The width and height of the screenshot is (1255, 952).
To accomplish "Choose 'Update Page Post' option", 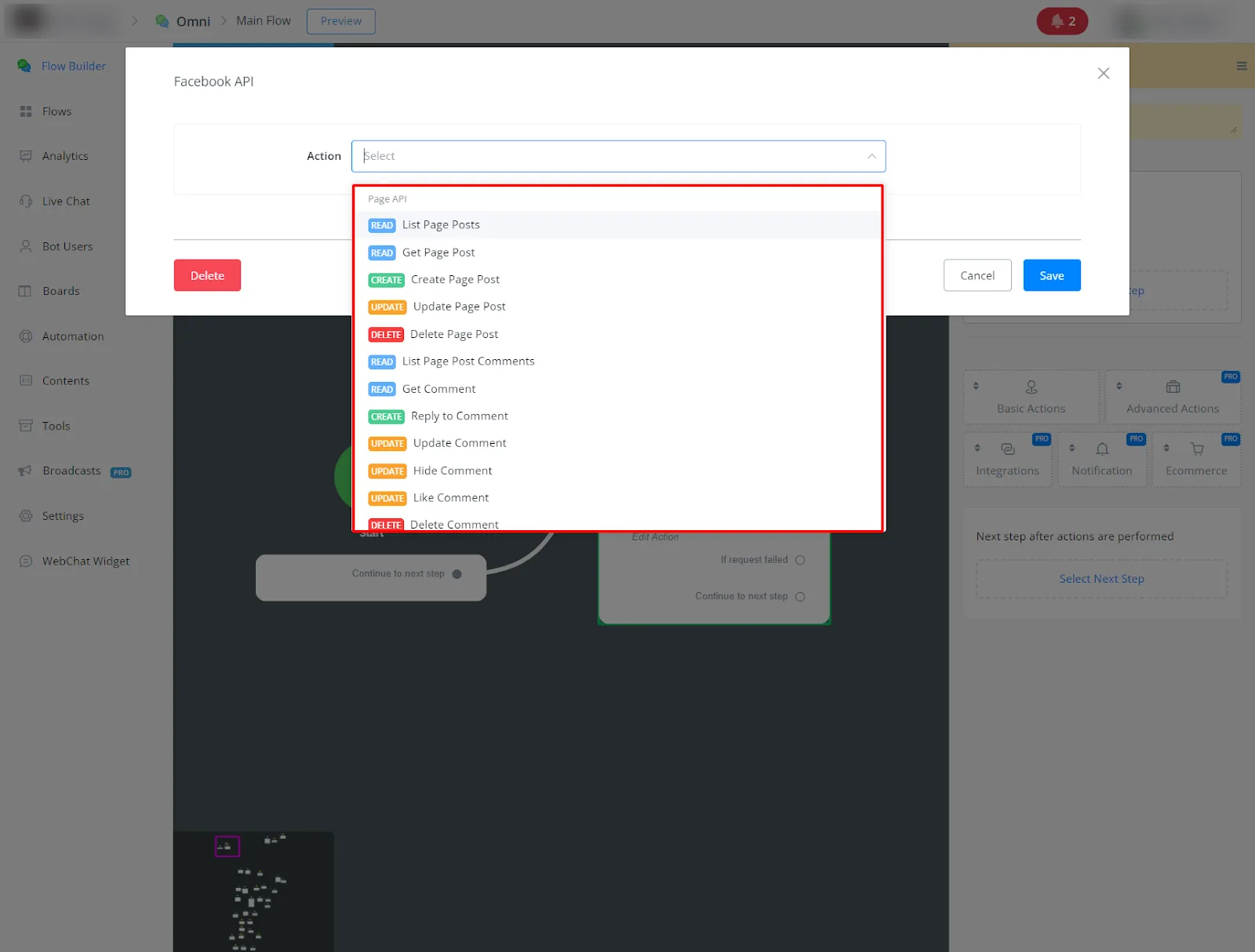I will (x=619, y=307).
